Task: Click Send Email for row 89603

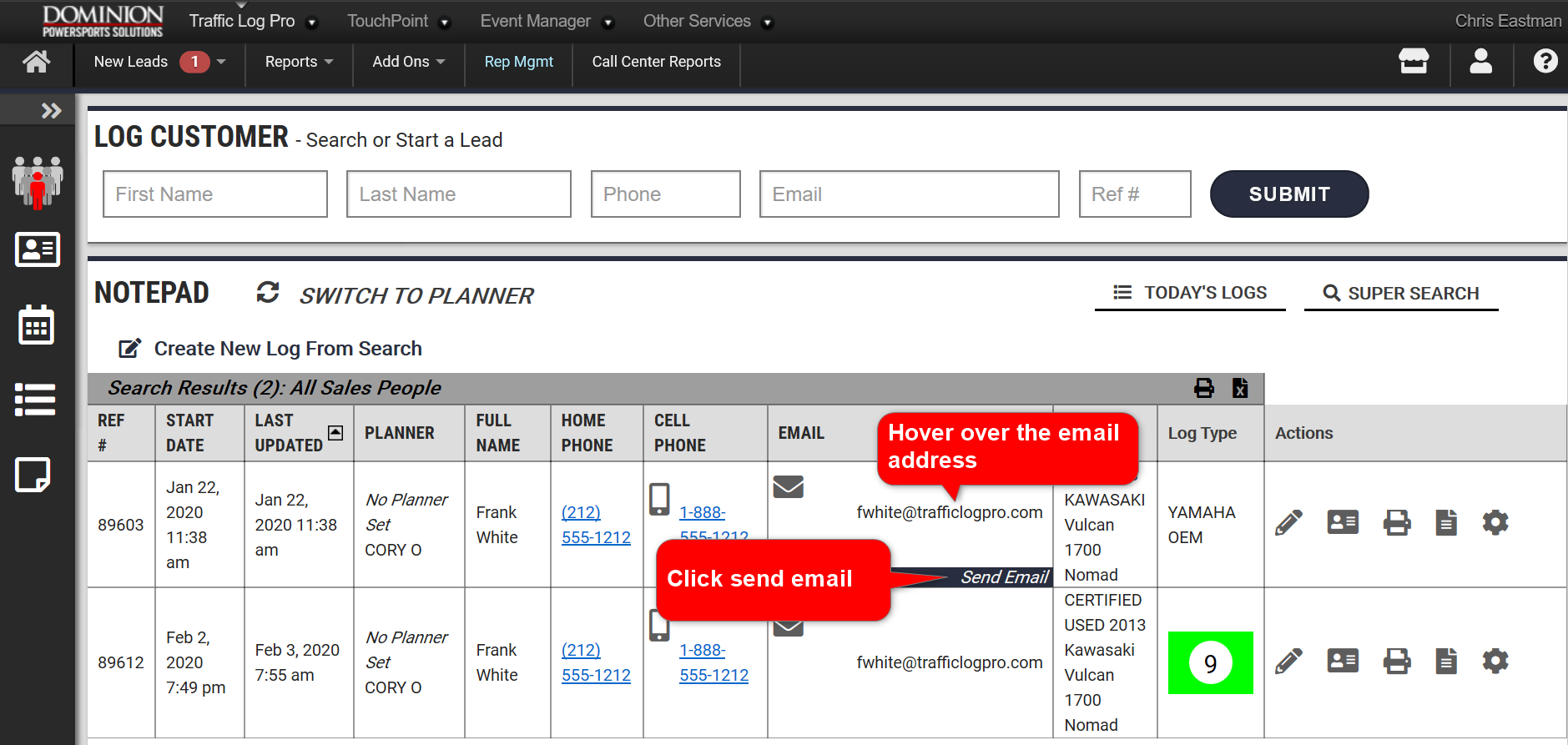Action: 1004,577
